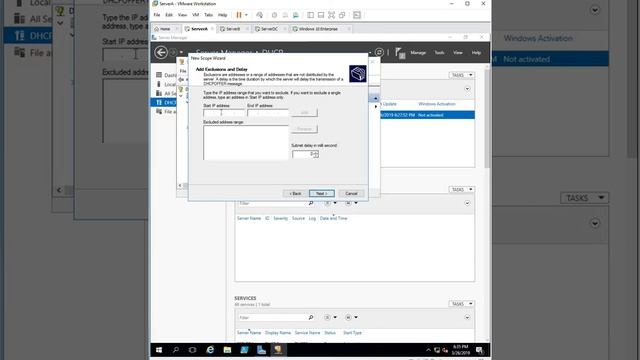The height and width of the screenshot is (360, 640).
Task: Open the Server Manager header Help menu
Action: pos(476,53)
